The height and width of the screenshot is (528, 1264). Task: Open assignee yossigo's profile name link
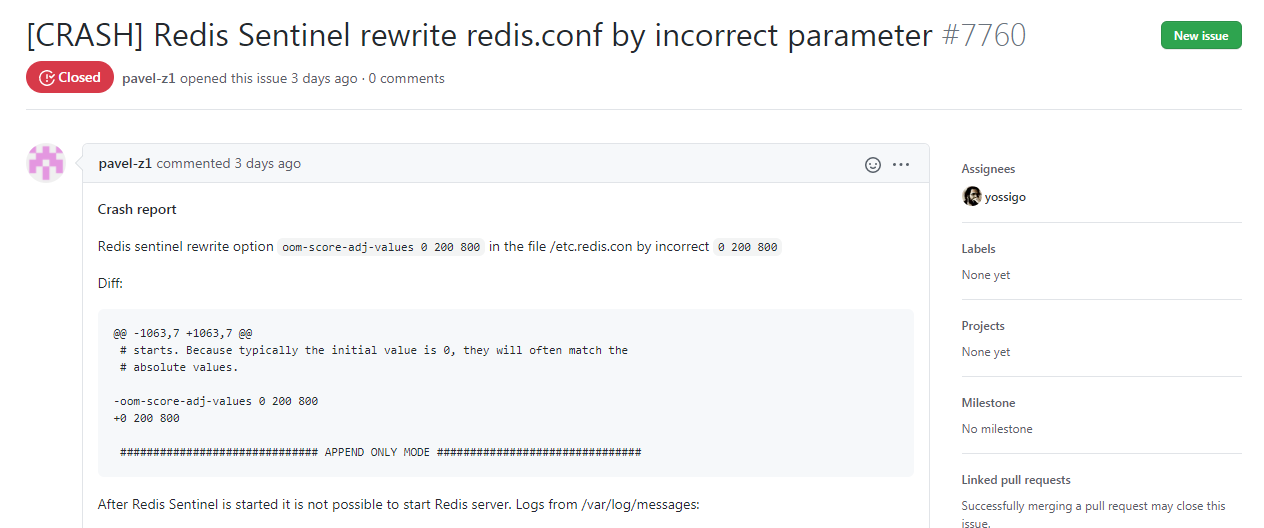point(1005,197)
